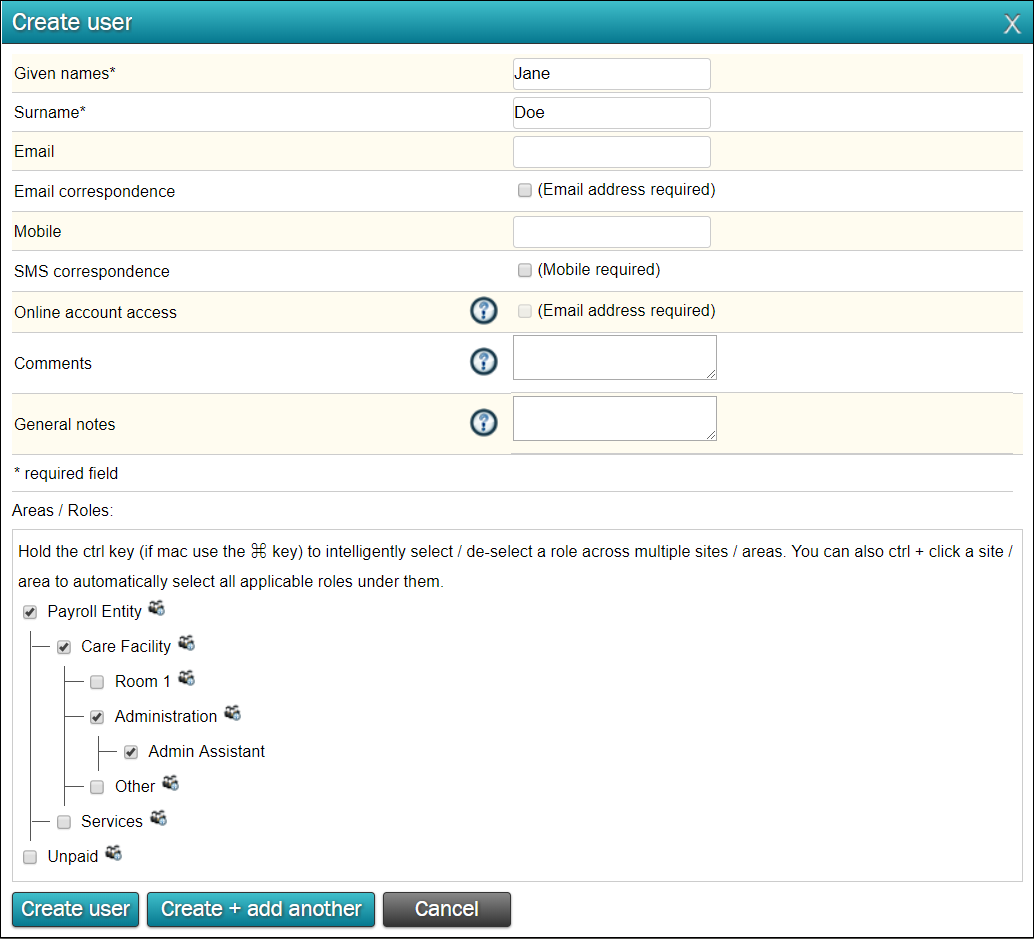Open help icon beside General notes
1034x939 pixels.
[x=483, y=423]
